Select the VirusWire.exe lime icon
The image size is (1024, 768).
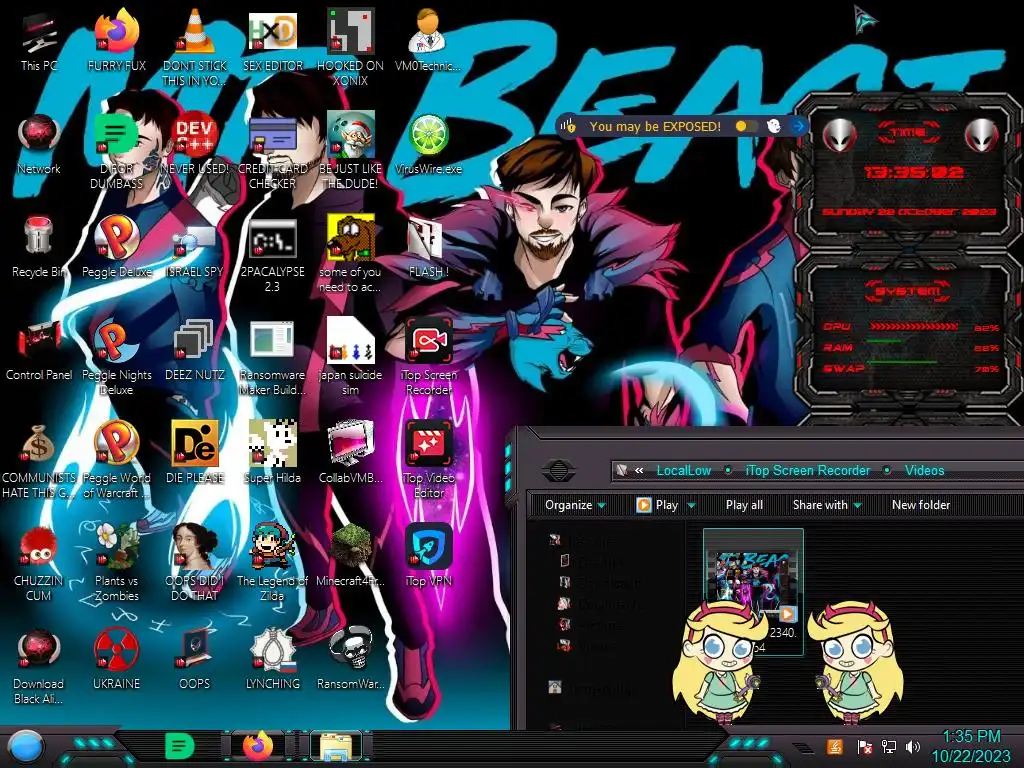(x=428, y=144)
